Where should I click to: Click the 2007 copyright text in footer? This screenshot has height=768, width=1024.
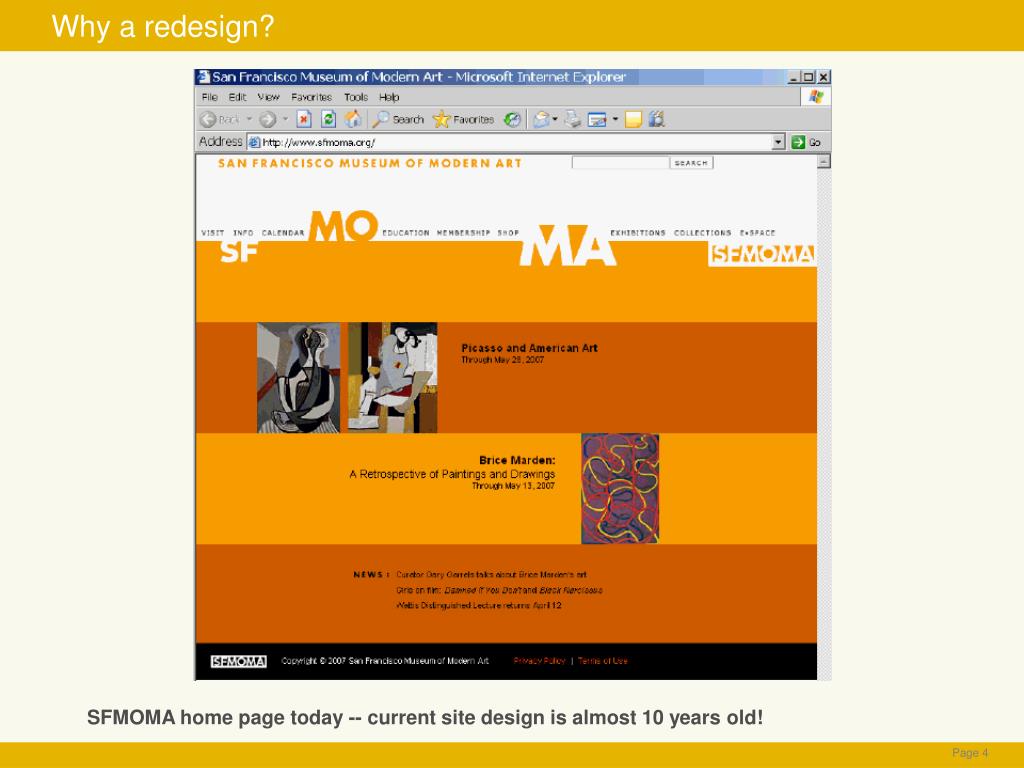[x=385, y=661]
